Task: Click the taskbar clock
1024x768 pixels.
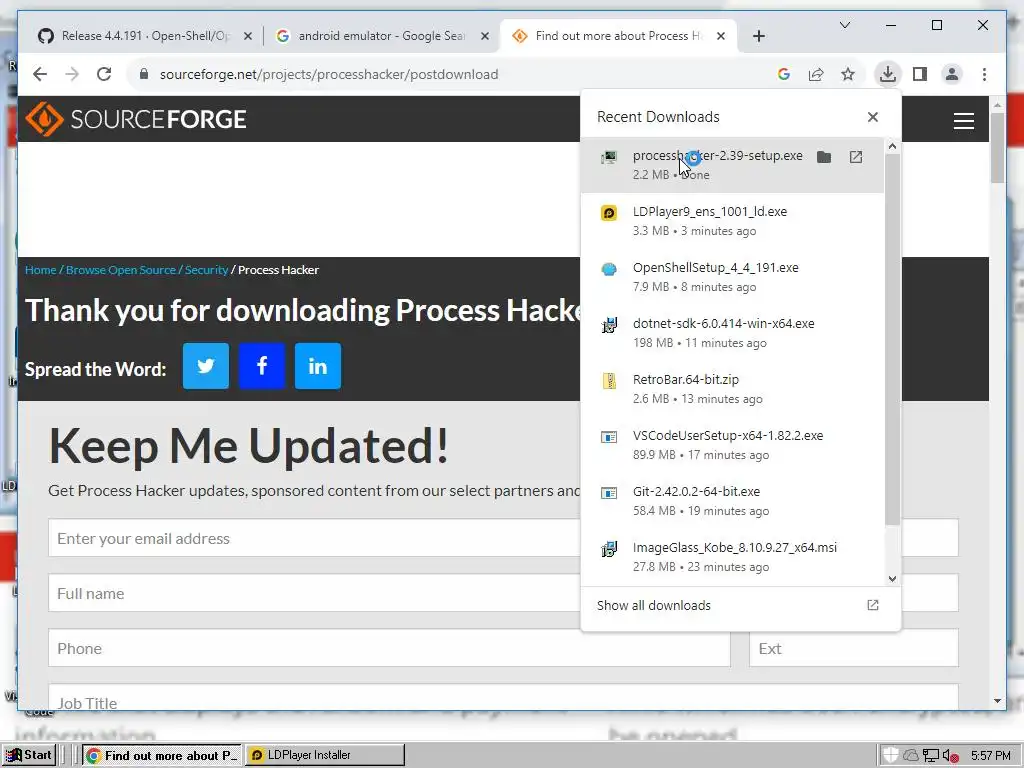Action: (x=991, y=756)
